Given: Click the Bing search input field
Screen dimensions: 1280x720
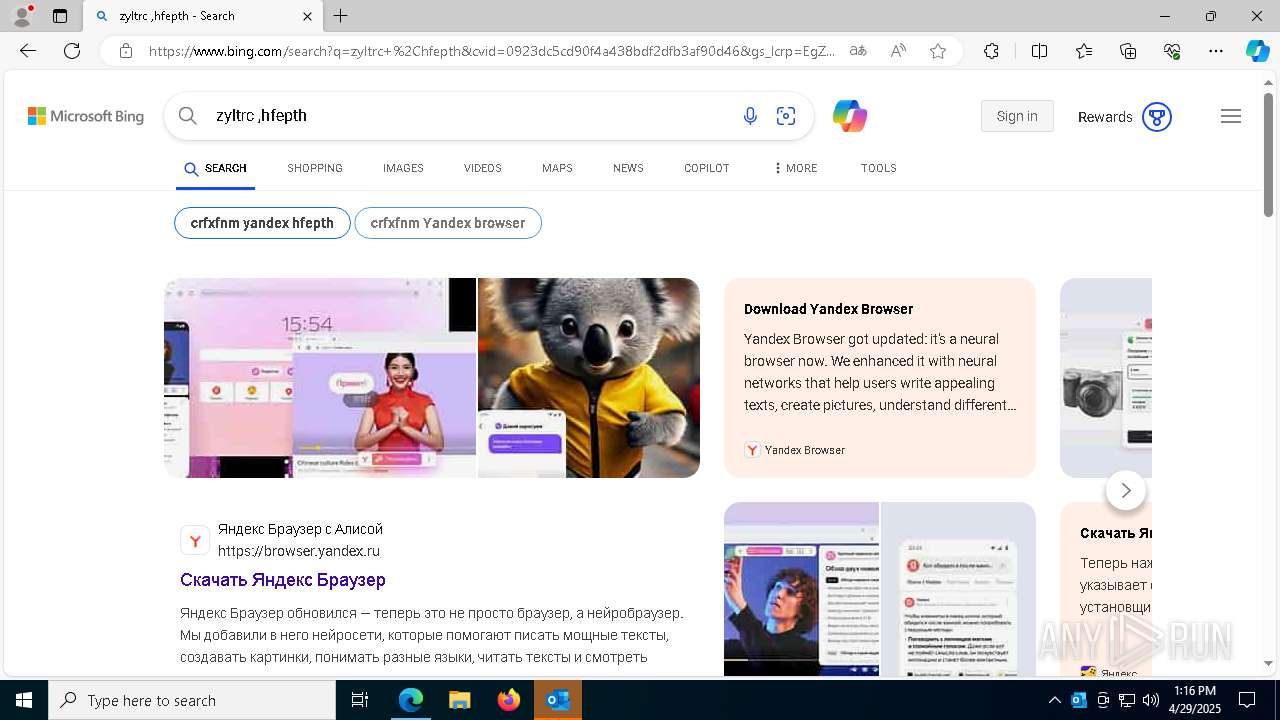Looking at the screenshot, I should [470, 116].
